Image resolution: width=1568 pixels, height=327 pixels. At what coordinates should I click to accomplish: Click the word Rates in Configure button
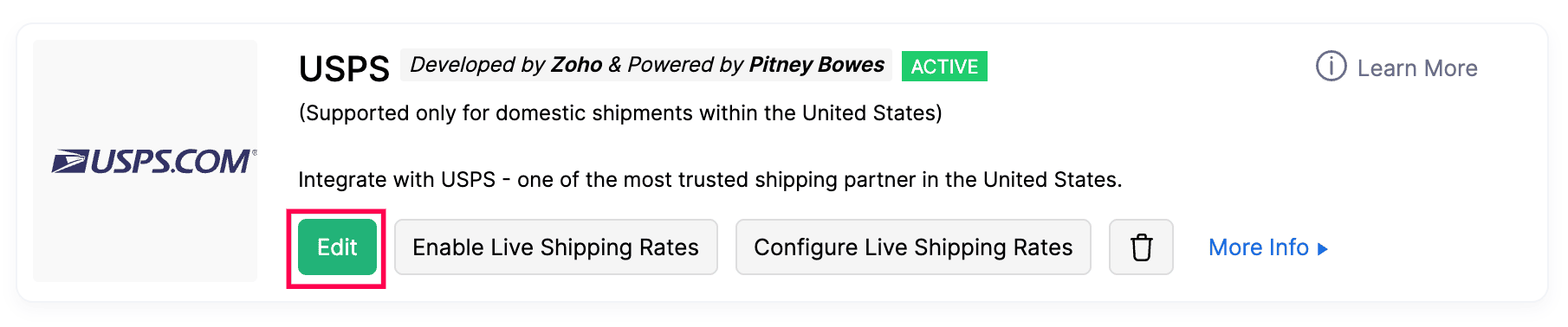(1043, 247)
